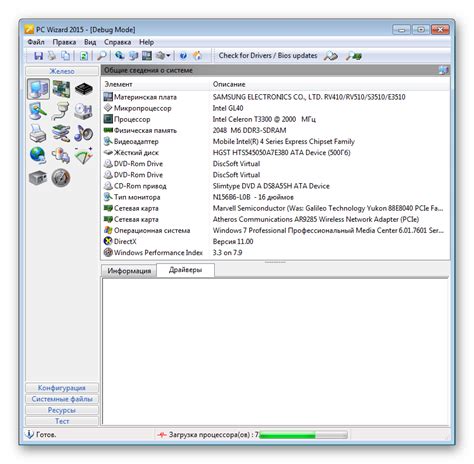474x464 pixels.
Task: Click the Save (floppy disk) toolbar icon
Action: coord(38,56)
